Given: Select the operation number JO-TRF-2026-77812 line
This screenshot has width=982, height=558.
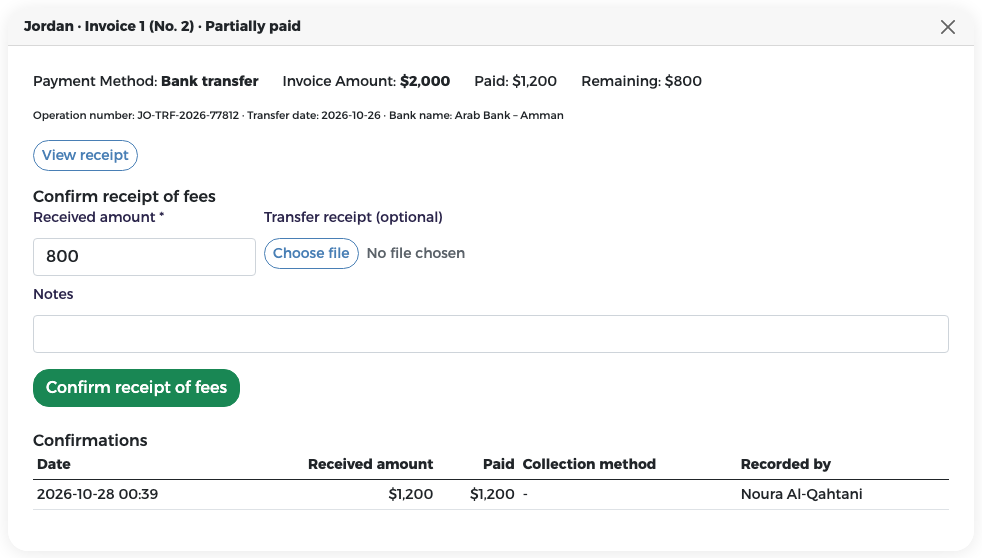Looking at the screenshot, I should click(x=298, y=115).
